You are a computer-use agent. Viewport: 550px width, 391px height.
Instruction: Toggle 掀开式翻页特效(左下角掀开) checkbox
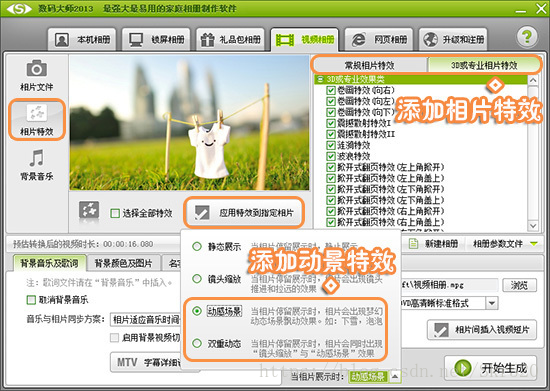pyautogui.click(x=330, y=189)
